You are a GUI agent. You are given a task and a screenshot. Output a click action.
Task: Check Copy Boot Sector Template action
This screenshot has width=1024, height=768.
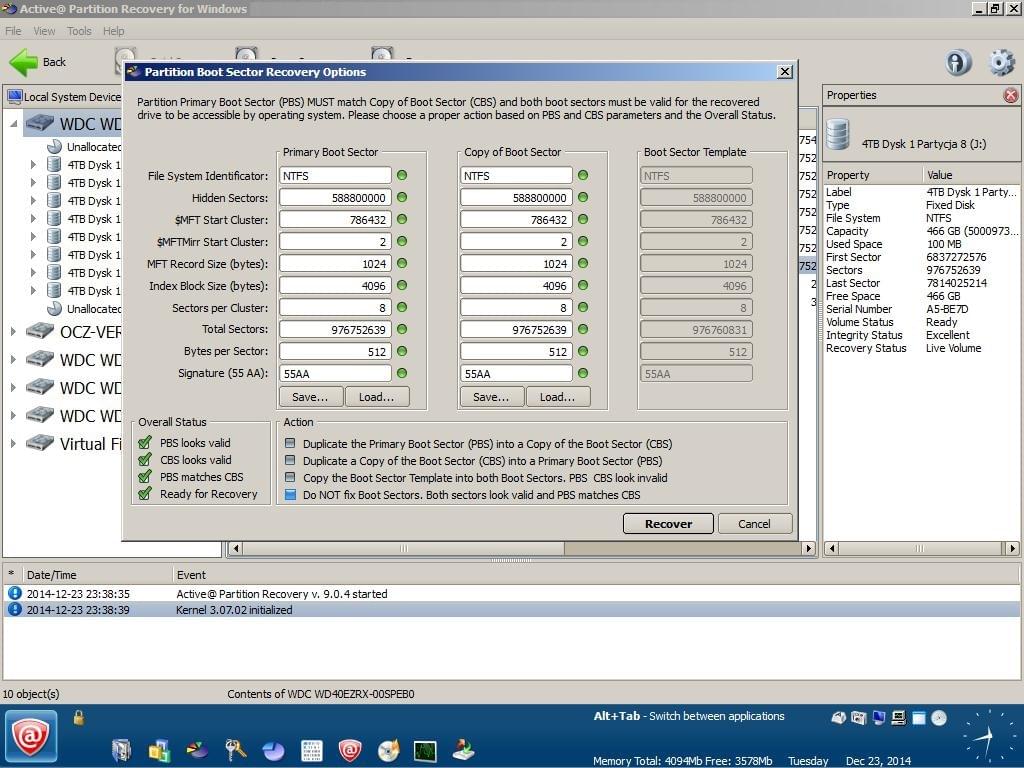pyautogui.click(x=291, y=477)
